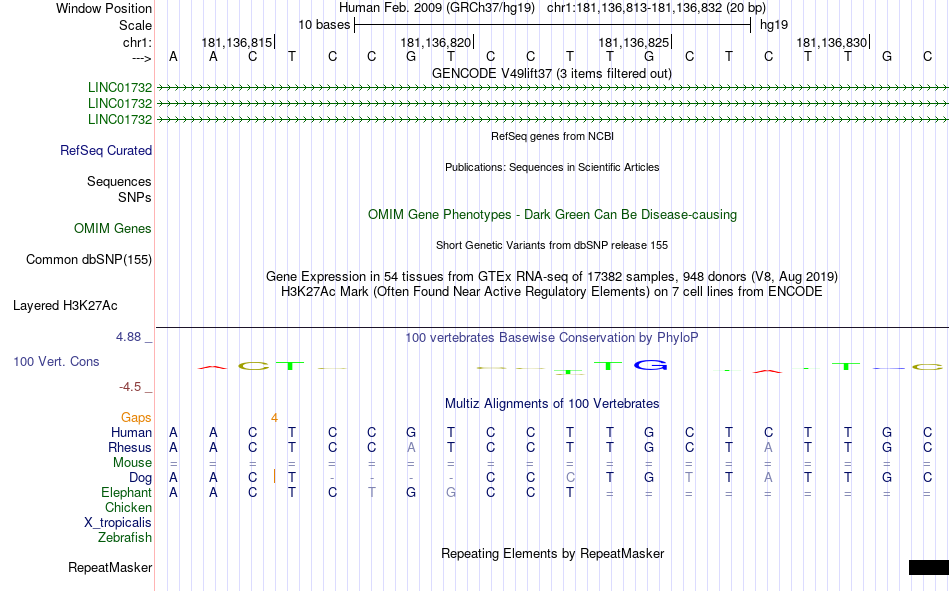Click Repeating Elements by RepeatMasker title
The width and height of the screenshot is (950, 591).
pos(553,553)
